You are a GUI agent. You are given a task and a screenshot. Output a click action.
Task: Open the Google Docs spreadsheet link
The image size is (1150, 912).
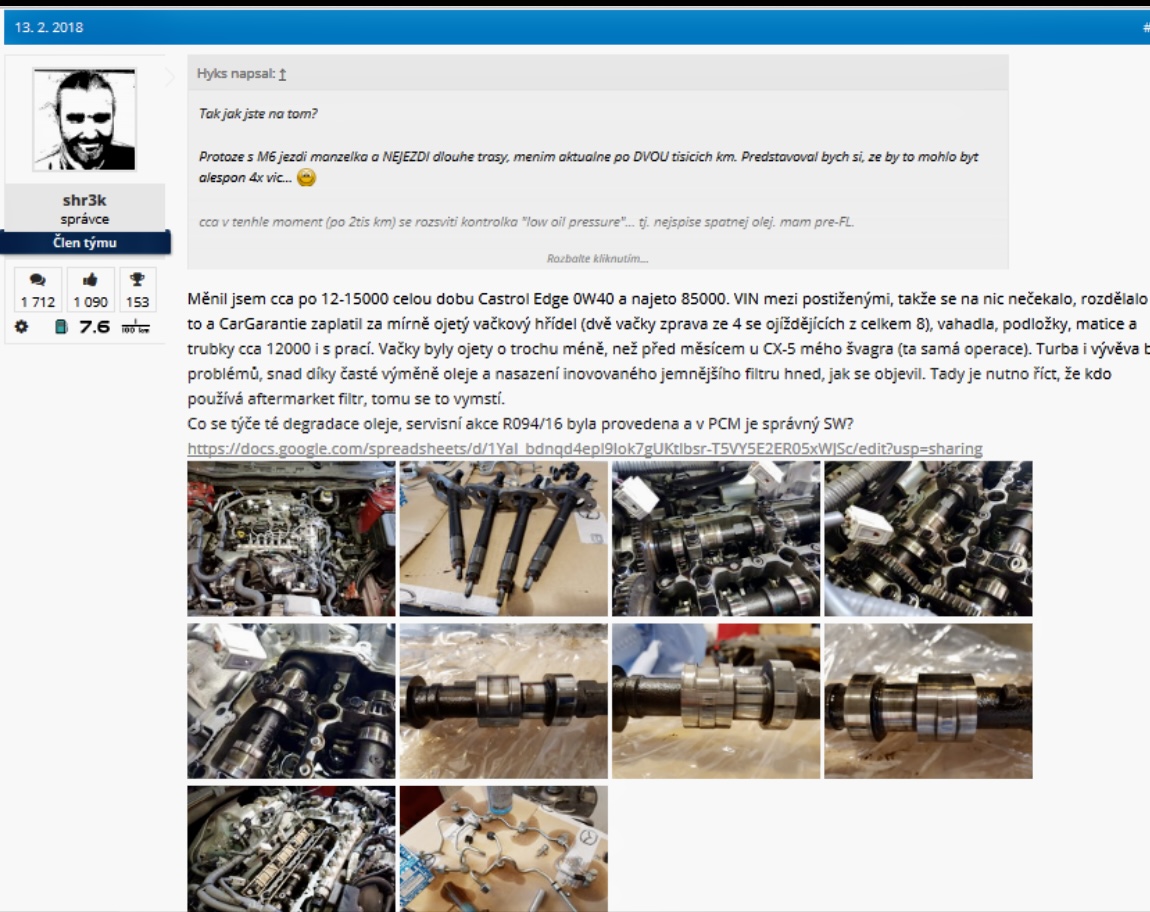point(584,448)
